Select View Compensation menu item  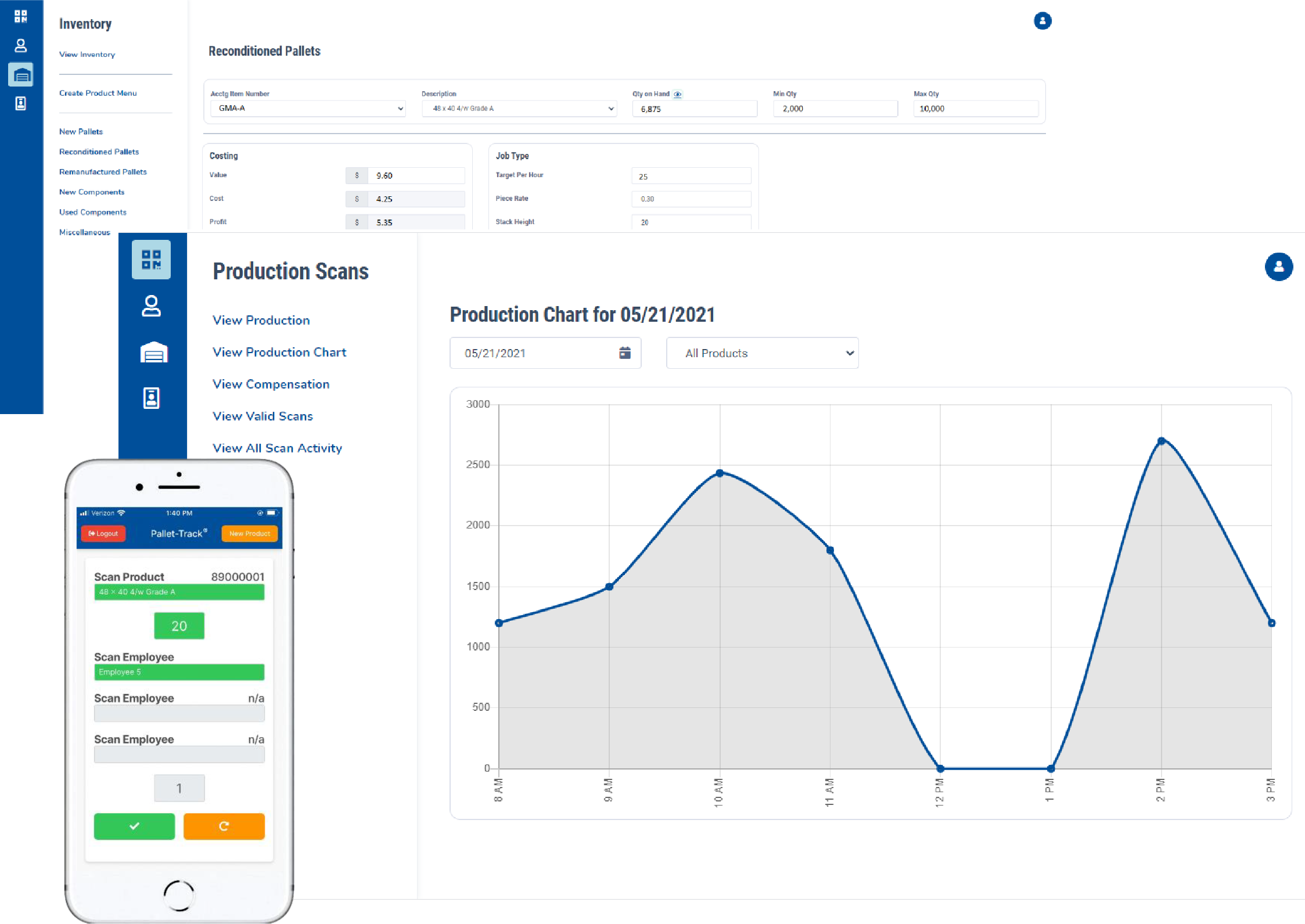point(271,384)
